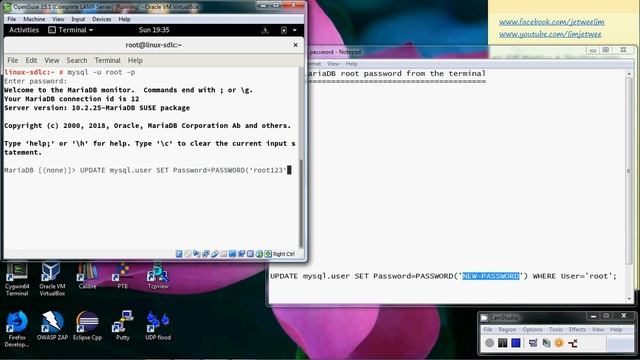Image resolution: width=640 pixels, height=360 pixels.
Task: Expand the Terminal app menu in GNOME top bar
Action: [x=71, y=30]
